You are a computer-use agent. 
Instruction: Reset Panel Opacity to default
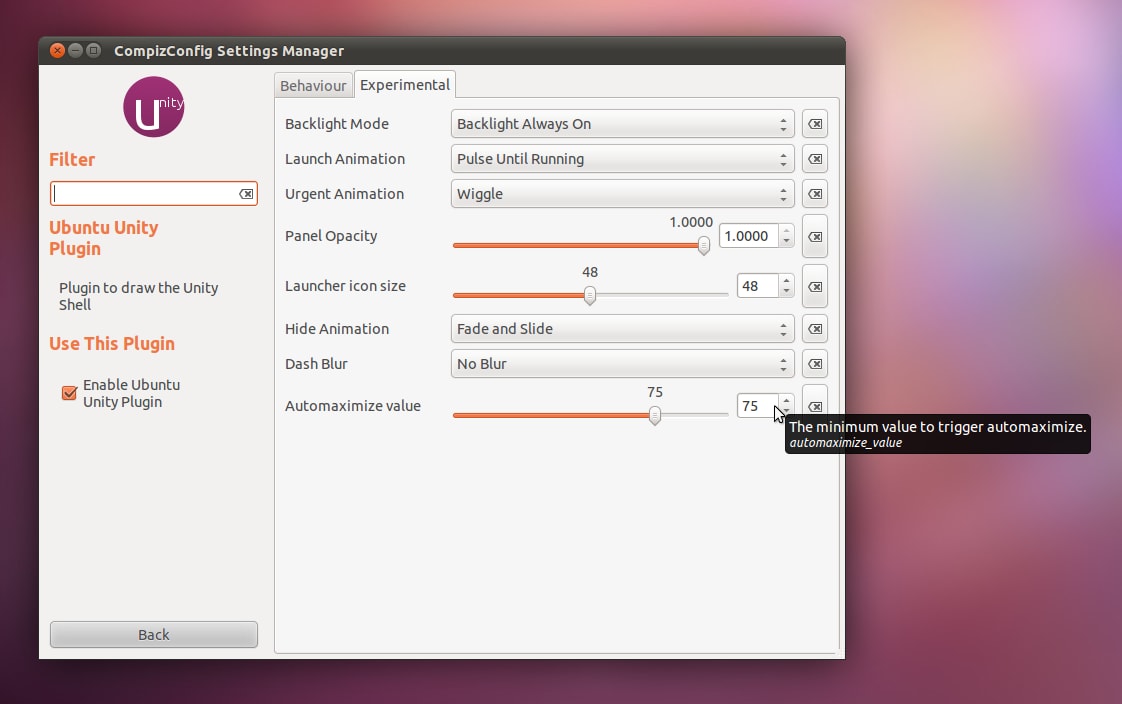click(815, 237)
